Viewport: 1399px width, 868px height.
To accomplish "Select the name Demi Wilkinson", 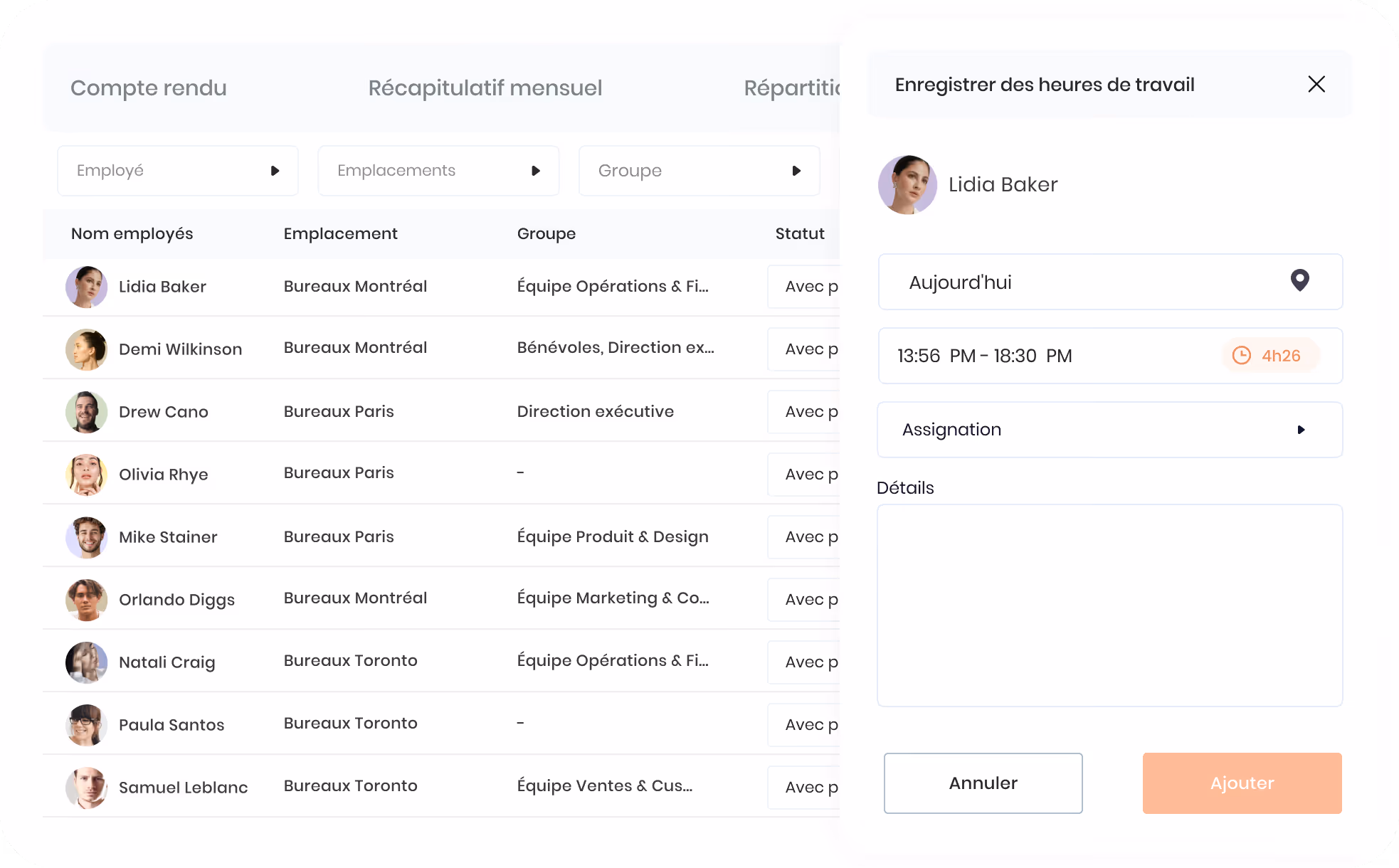I will pyautogui.click(x=181, y=349).
